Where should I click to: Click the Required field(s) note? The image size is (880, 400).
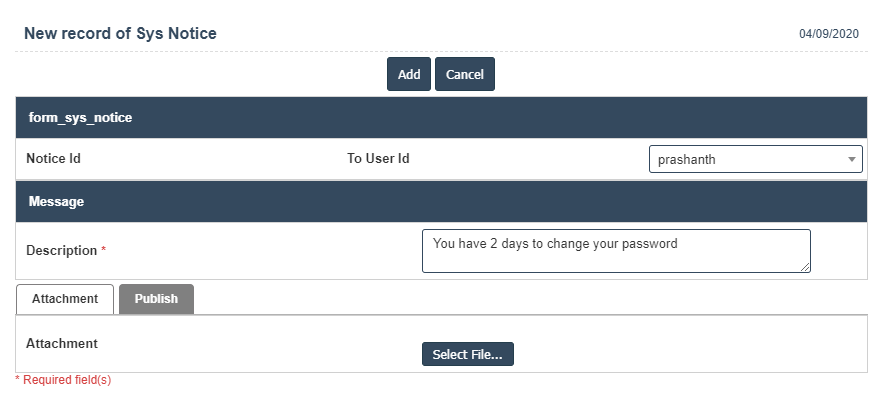67,380
